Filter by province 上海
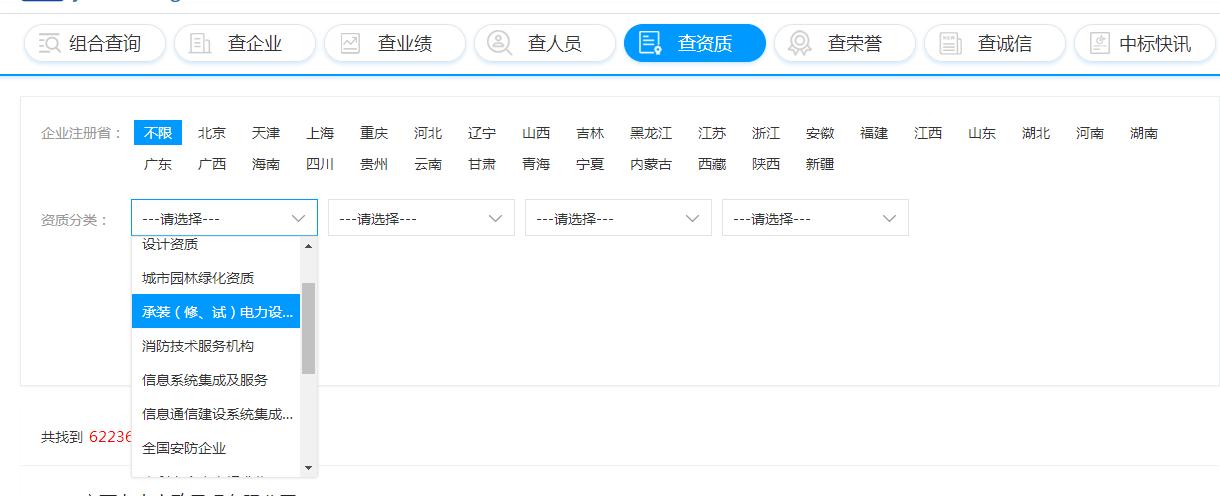Image resolution: width=1220 pixels, height=496 pixels. click(320, 133)
